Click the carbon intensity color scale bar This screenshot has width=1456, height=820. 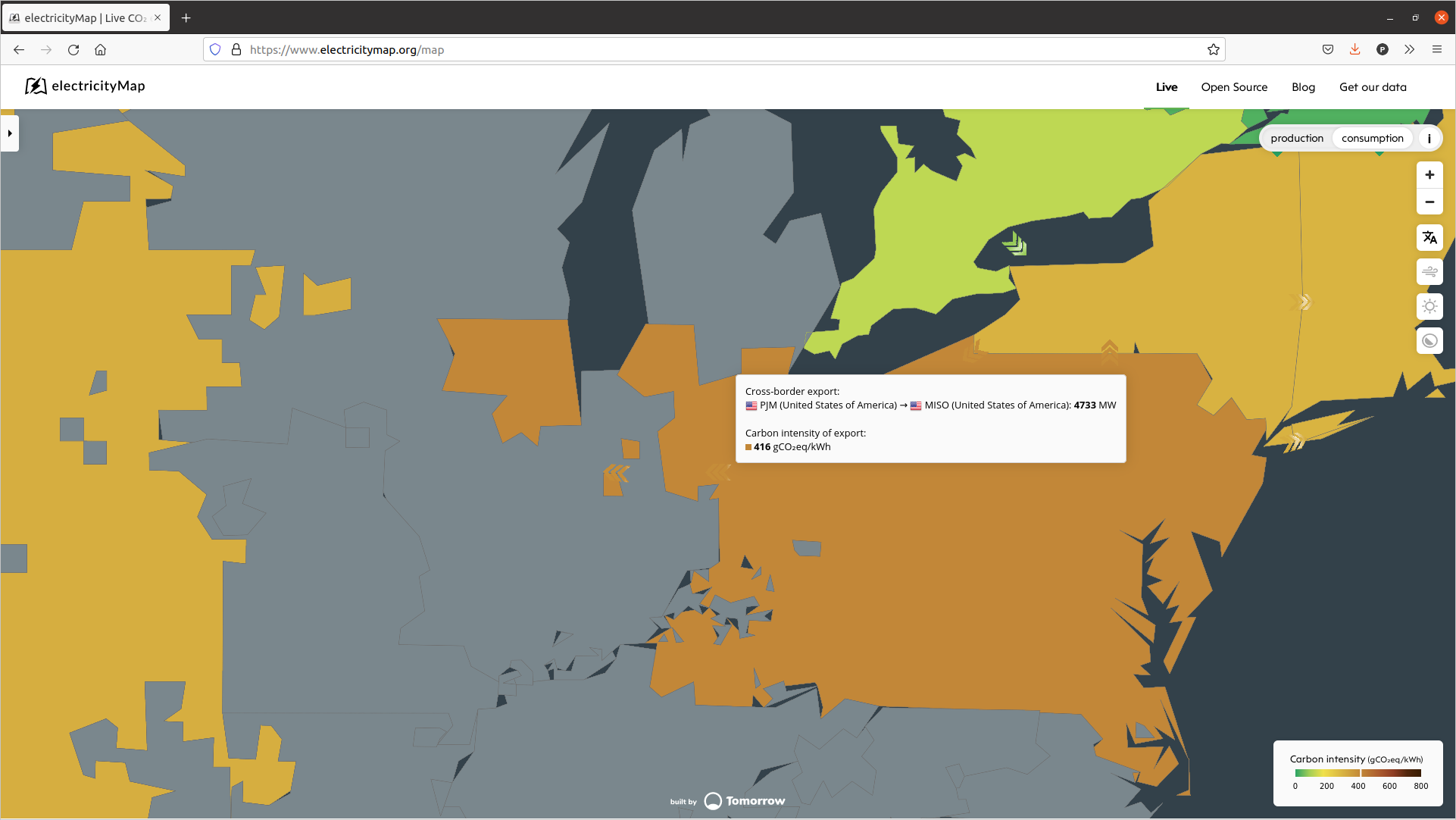(x=1358, y=773)
